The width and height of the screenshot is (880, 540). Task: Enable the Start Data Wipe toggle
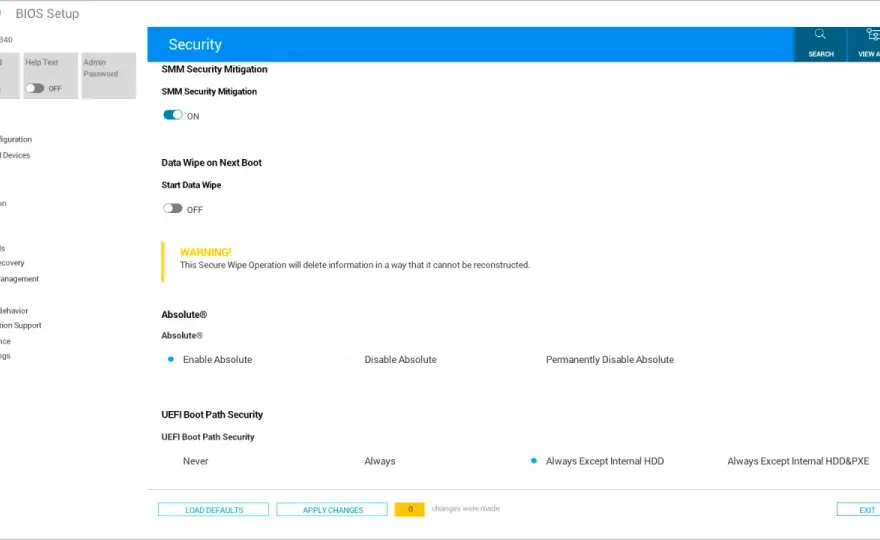(173, 209)
